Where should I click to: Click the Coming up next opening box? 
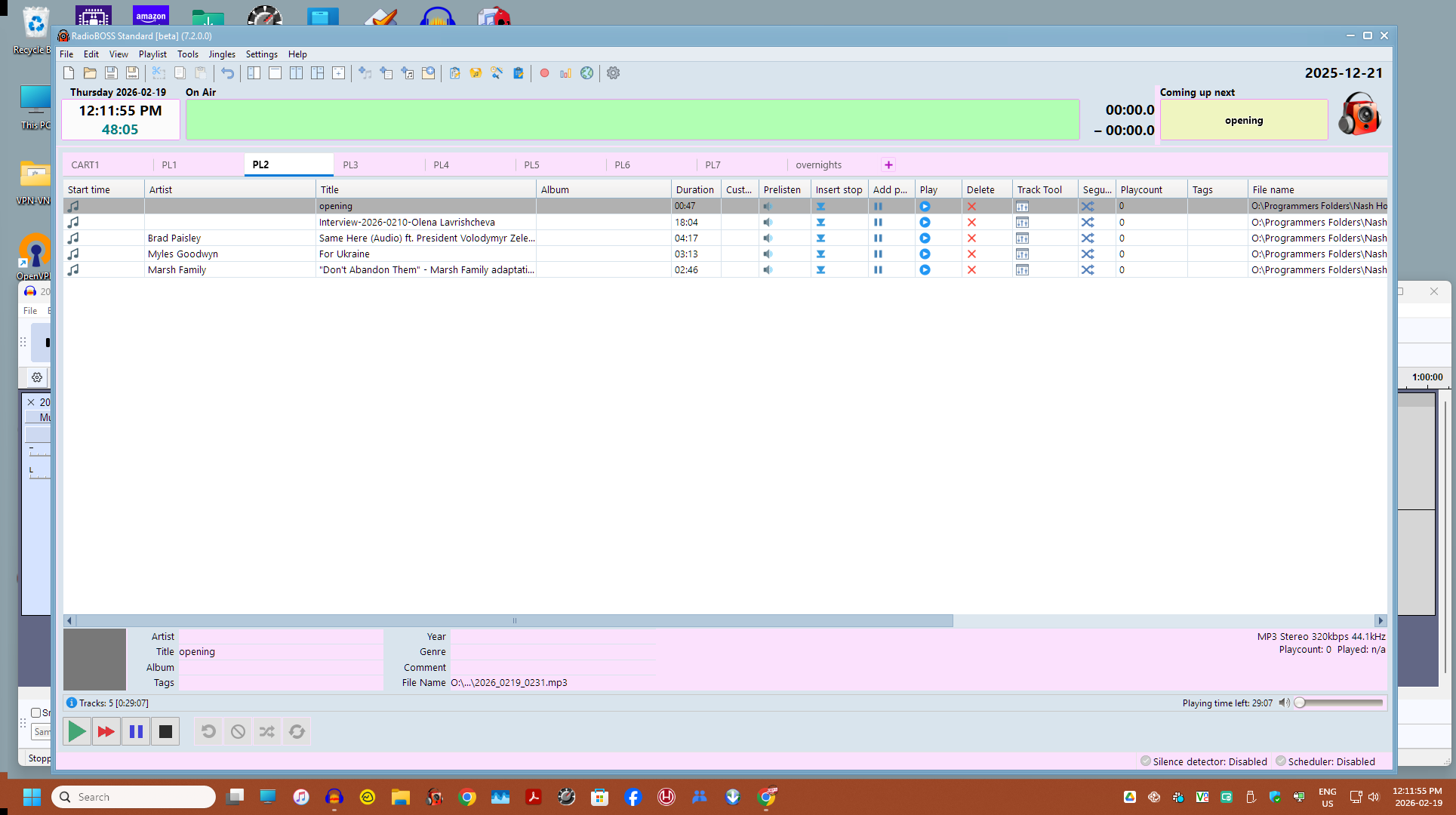pyautogui.click(x=1243, y=120)
